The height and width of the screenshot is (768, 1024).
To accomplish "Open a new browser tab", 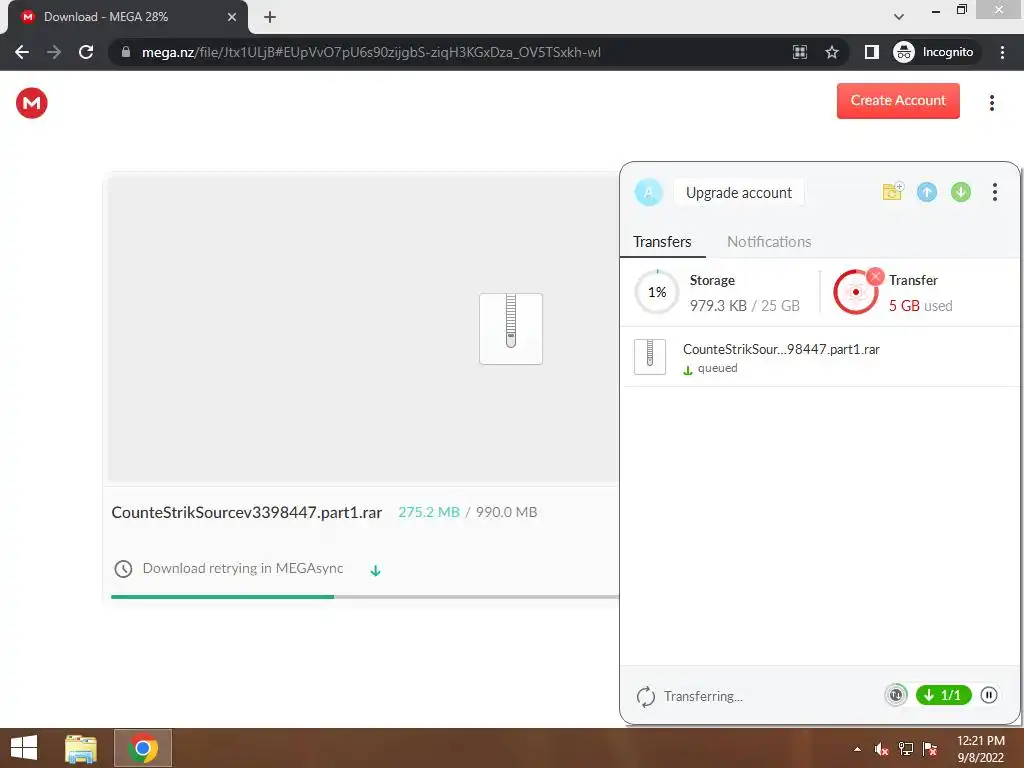I will pos(270,17).
